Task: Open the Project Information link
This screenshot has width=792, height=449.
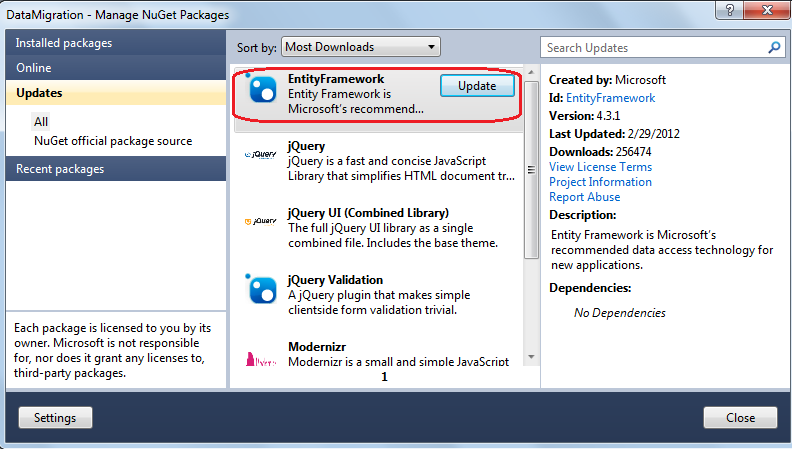Action: click(600, 182)
